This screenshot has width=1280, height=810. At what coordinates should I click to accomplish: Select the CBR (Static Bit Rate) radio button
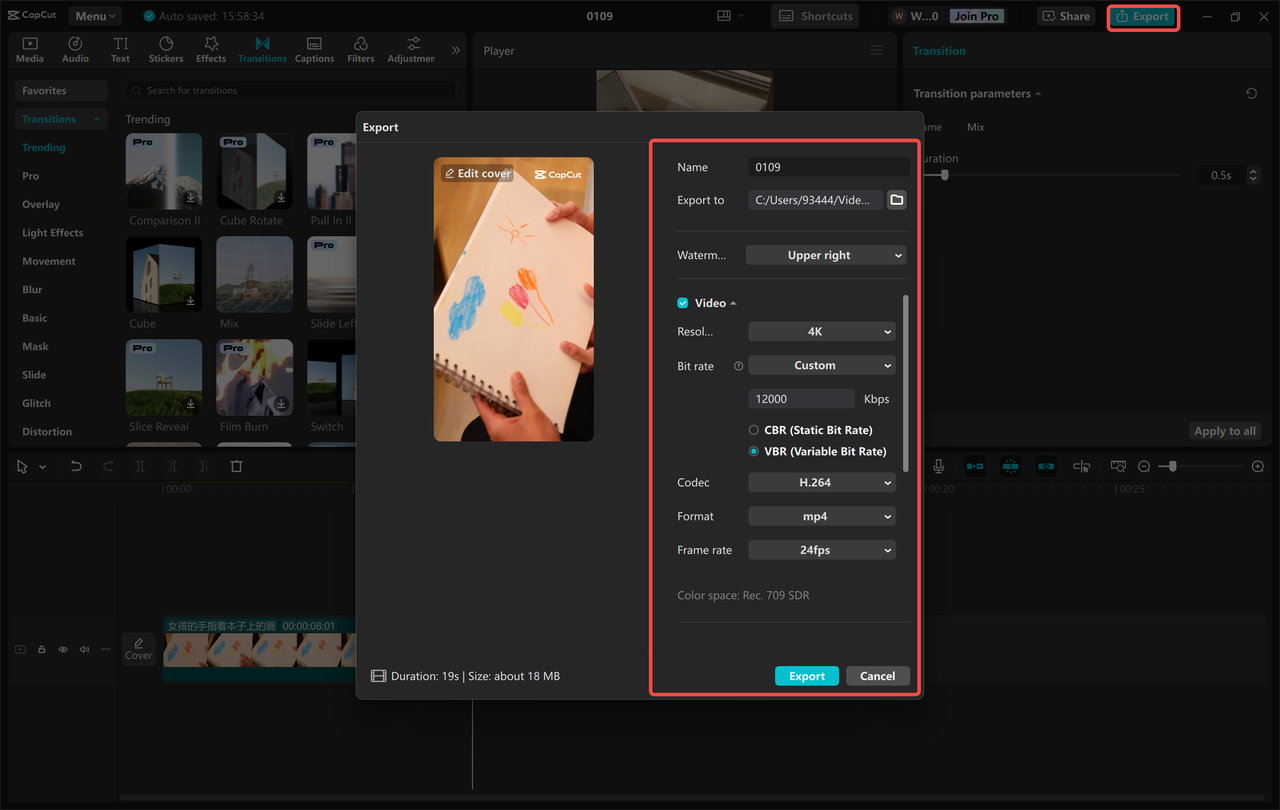[756, 430]
